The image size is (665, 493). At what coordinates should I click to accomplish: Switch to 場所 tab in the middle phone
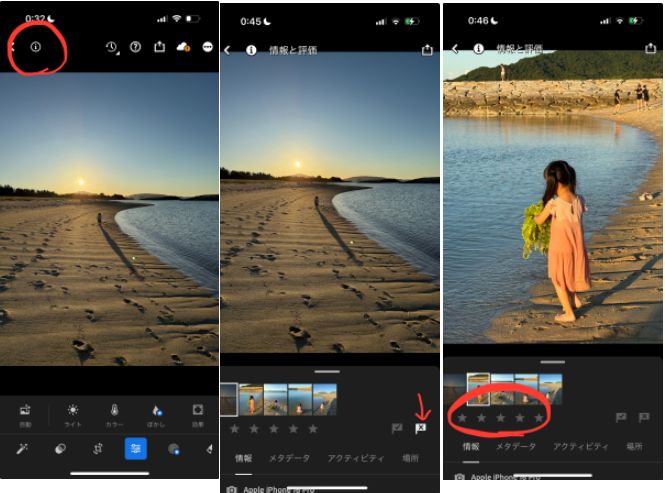(410, 458)
